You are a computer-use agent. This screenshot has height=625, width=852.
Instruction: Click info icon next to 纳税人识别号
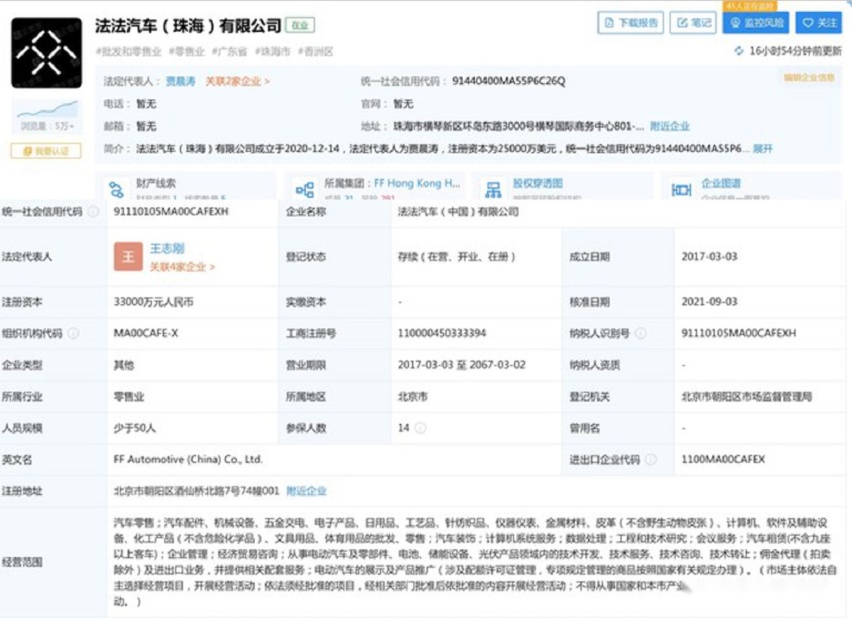641,333
